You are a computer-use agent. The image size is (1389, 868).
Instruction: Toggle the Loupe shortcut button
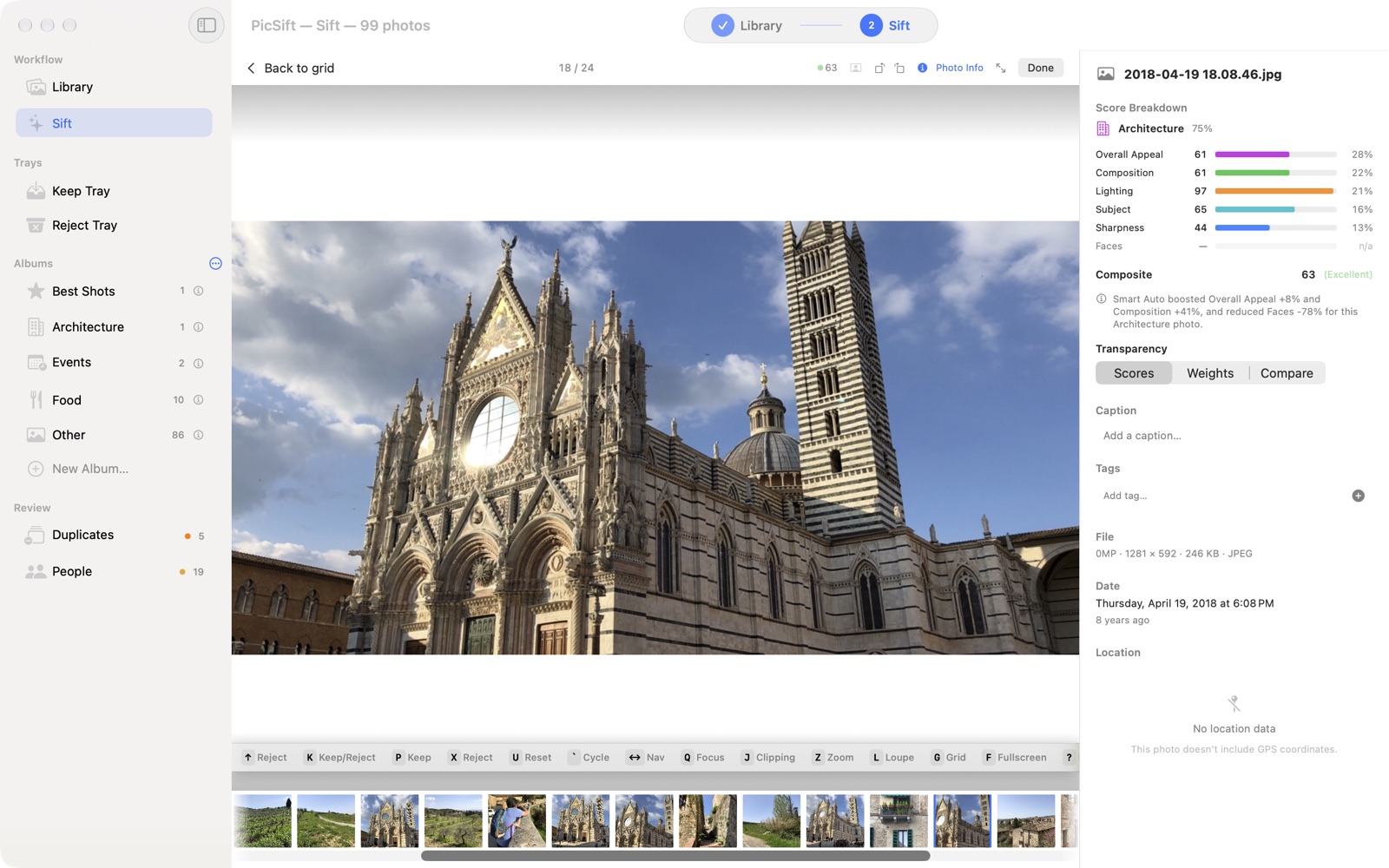pos(893,758)
